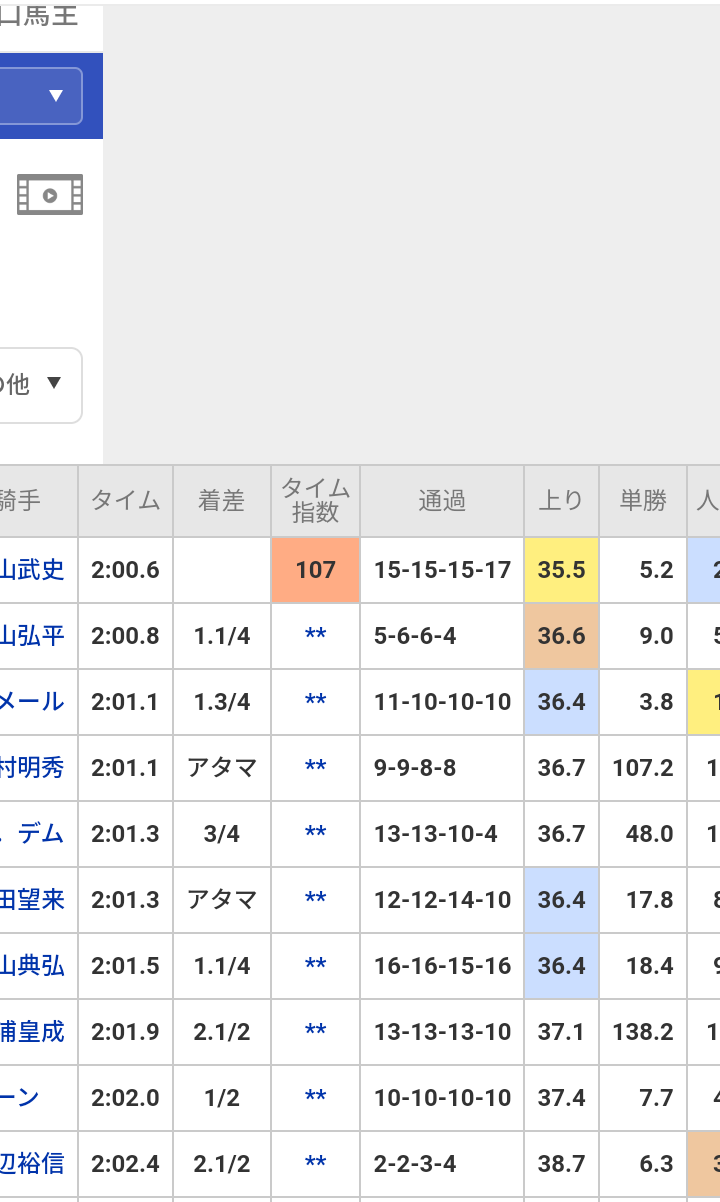The width and height of the screenshot is (720, 1202).
Task: Click the 38.7 last-furlong value
Action: [561, 1164]
